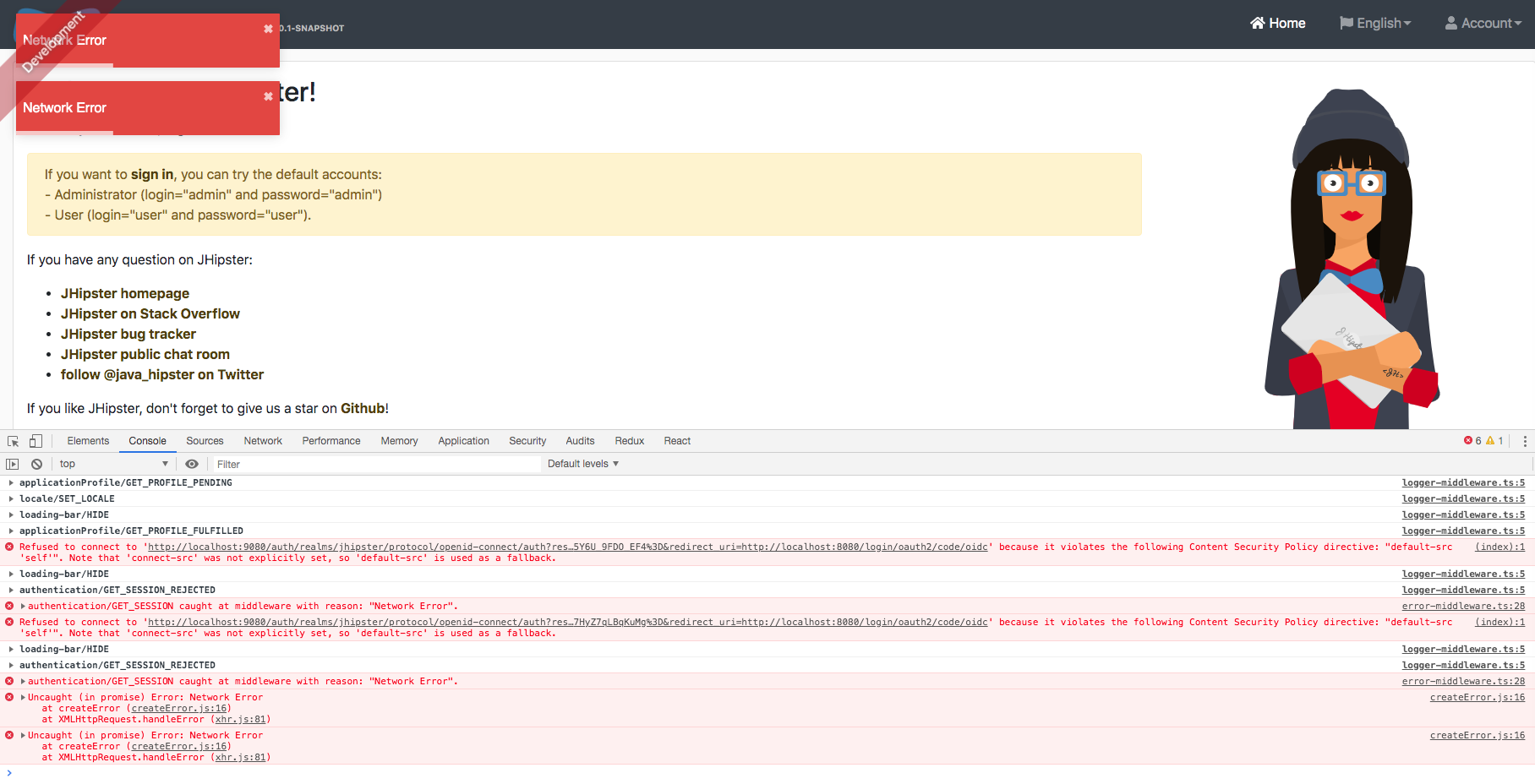Open the English language dropdown
The image size is (1535, 784).
pos(1375,23)
